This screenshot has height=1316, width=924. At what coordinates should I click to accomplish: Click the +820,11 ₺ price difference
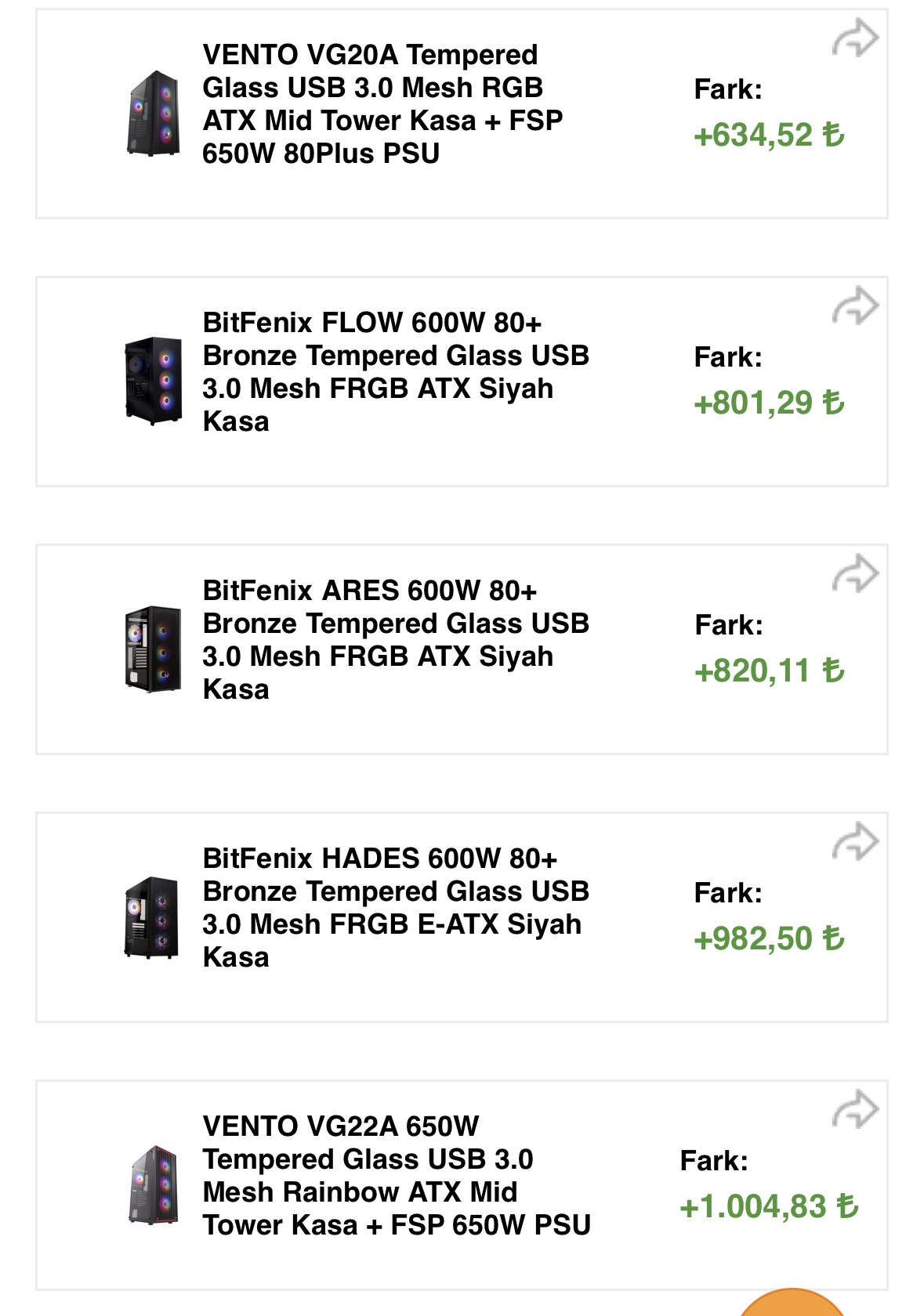[x=769, y=671]
